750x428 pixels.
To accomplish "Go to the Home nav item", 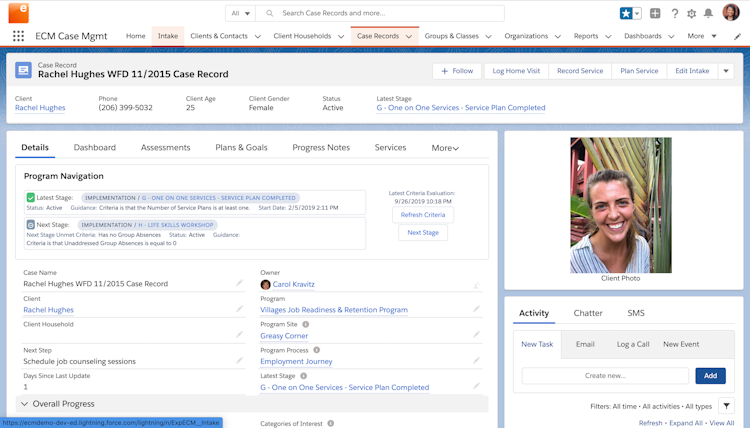I will 135,36.
